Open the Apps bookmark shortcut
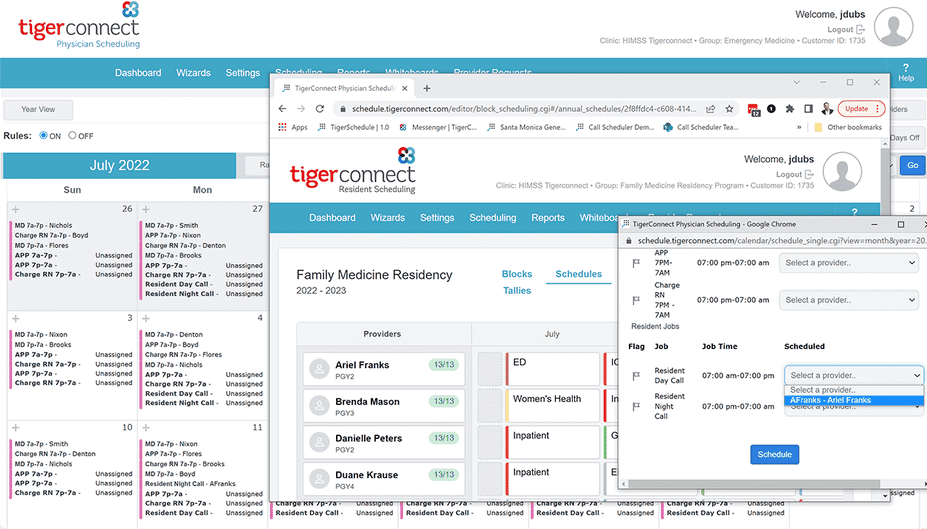The height and width of the screenshot is (529, 927). pyautogui.click(x=293, y=127)
